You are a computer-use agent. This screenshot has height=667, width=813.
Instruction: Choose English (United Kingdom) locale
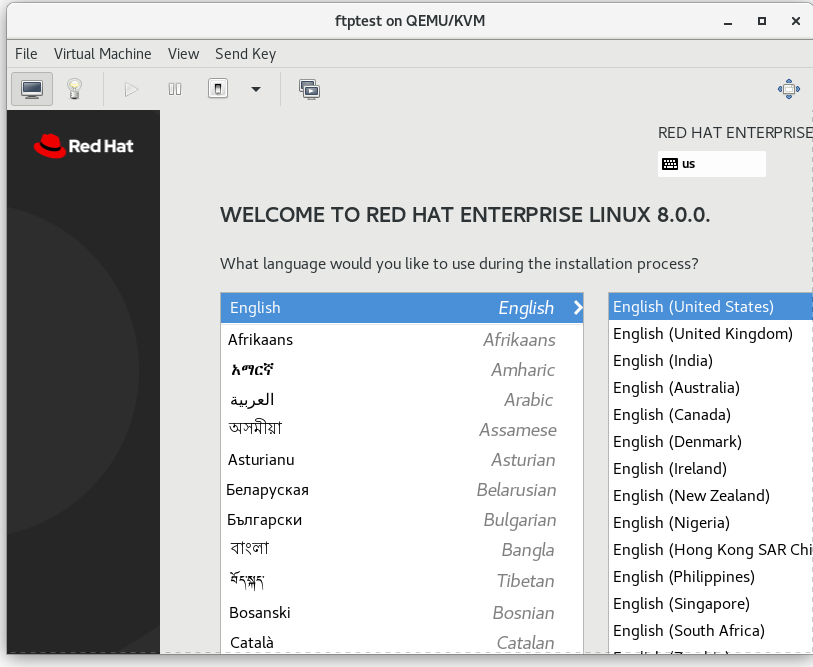click(710, 334)
